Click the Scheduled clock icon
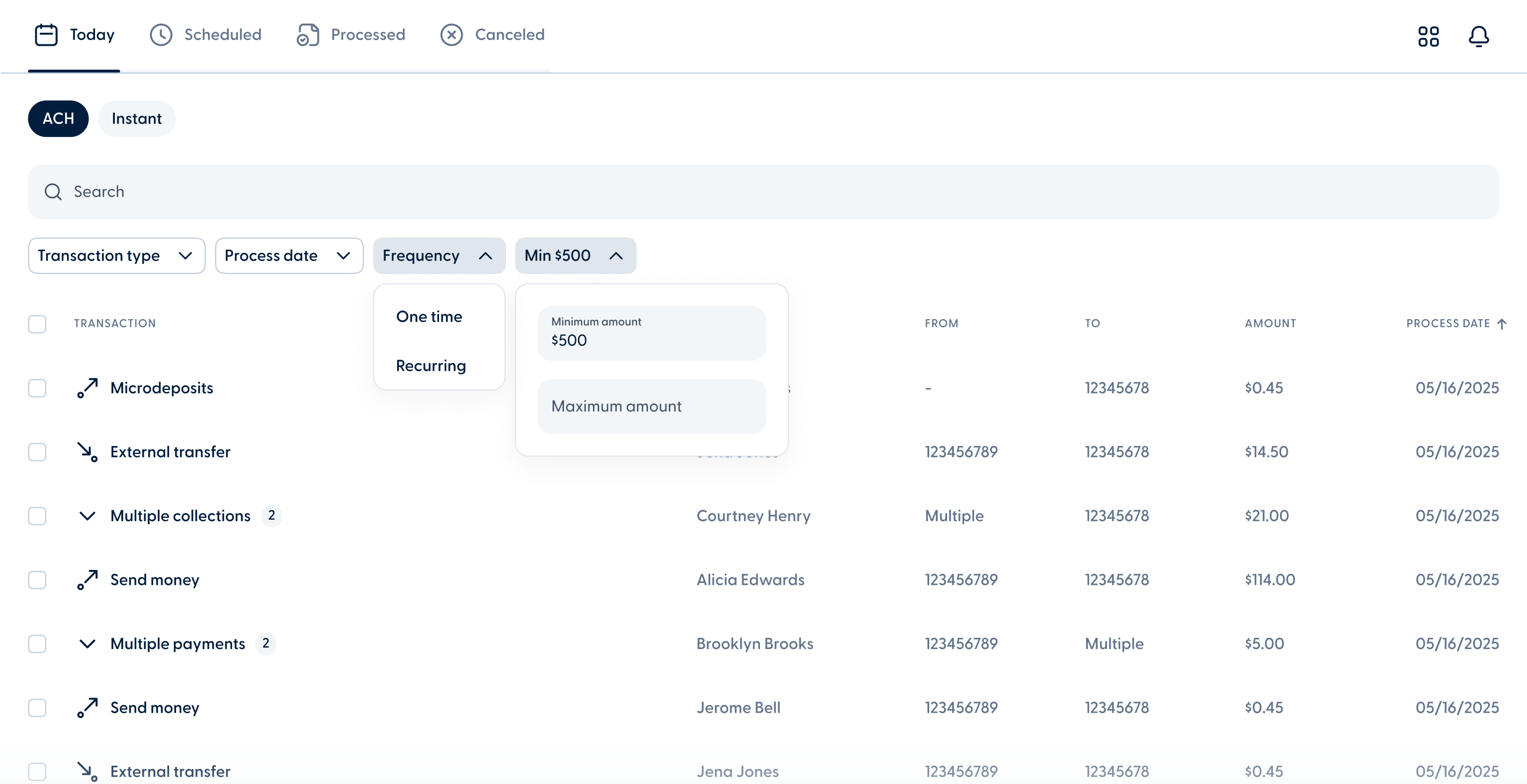 pyautogui.click(x=161, y=34)
